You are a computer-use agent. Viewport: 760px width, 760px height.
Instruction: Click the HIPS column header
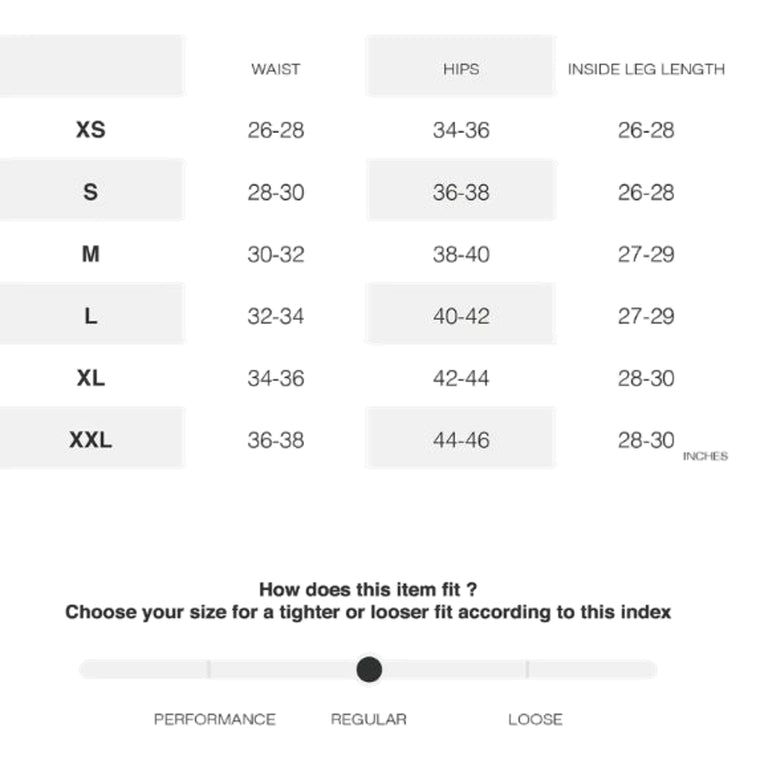pos(461,69)
